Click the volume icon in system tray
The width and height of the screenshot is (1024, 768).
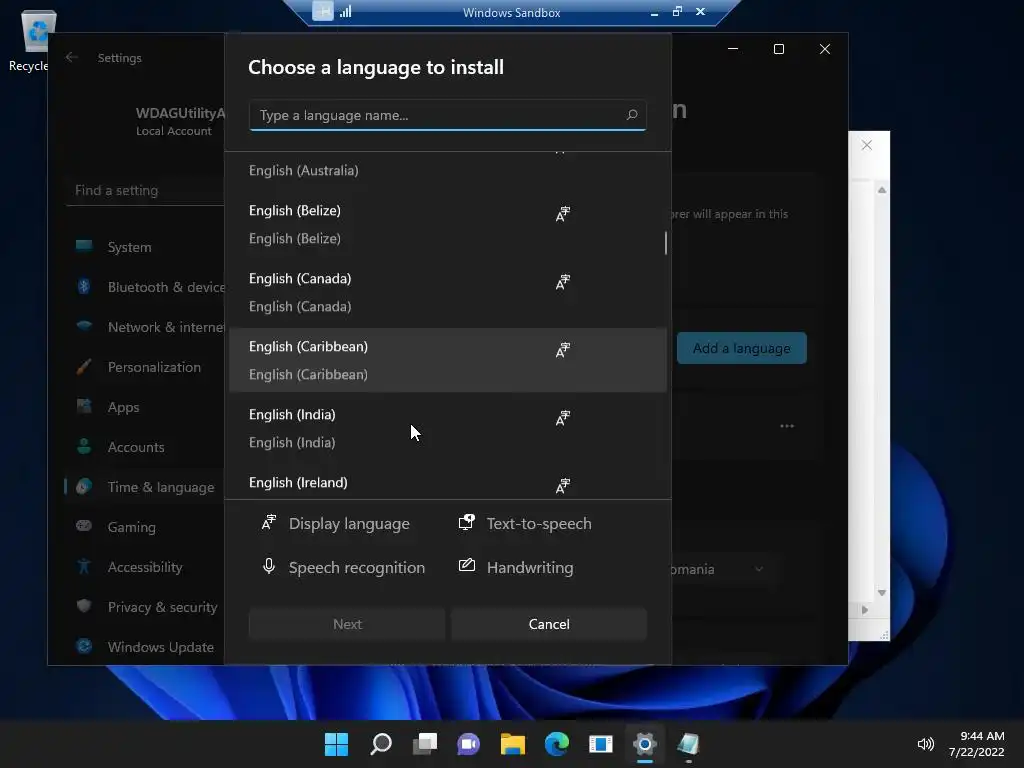pos(925,744)
